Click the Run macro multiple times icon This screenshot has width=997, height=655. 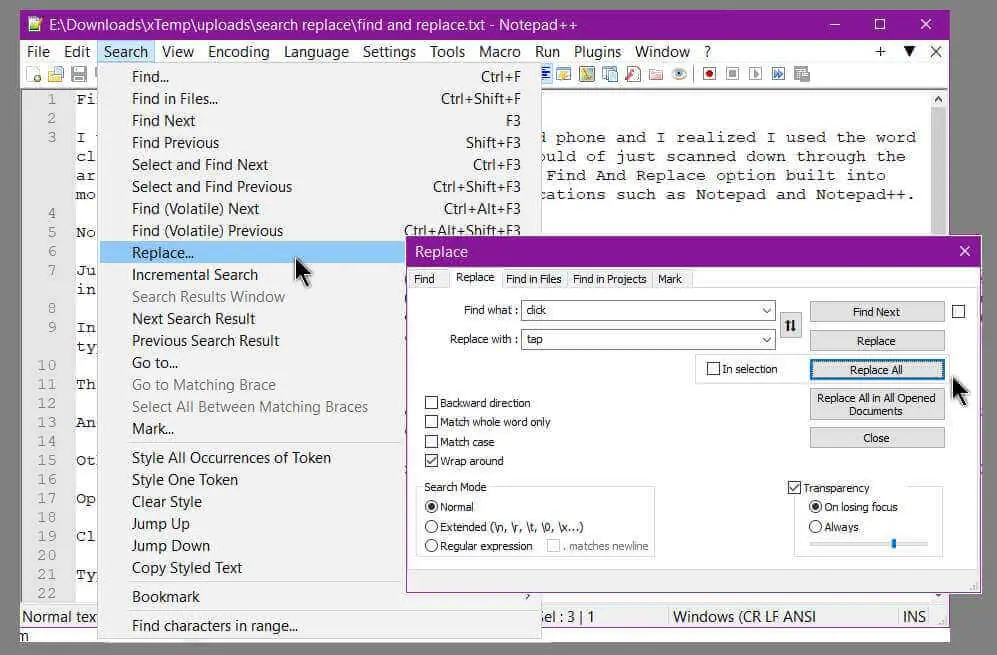(x=778, y=74)
